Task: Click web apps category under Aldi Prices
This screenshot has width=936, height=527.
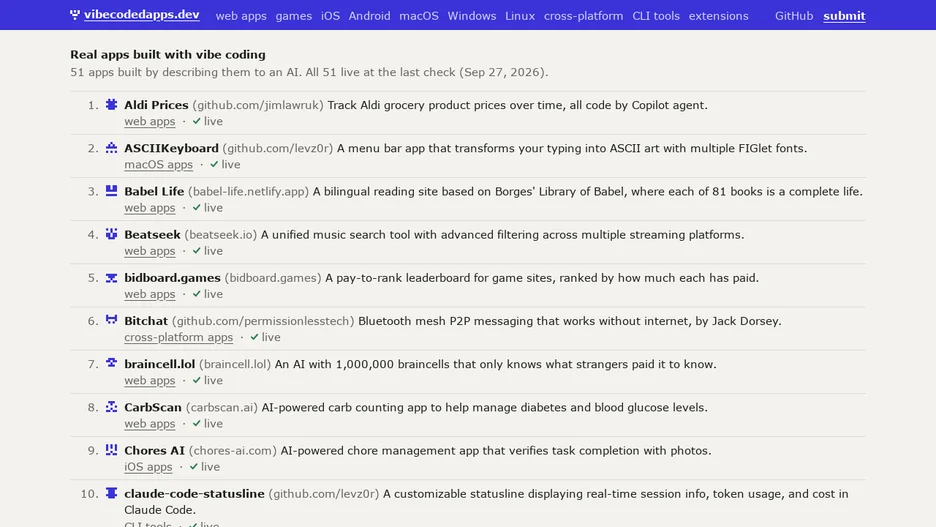Action: [150, 121]
